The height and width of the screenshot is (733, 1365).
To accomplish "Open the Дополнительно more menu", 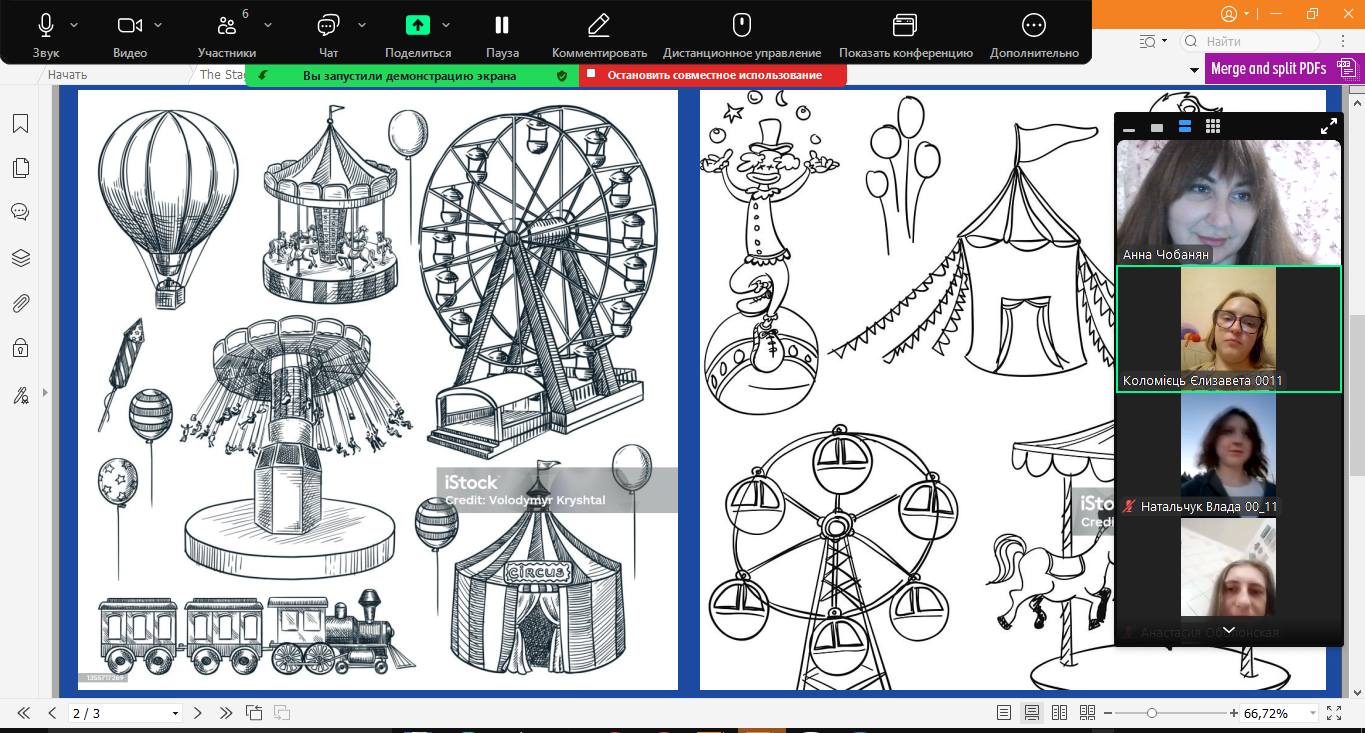I will pos(1033,33).
